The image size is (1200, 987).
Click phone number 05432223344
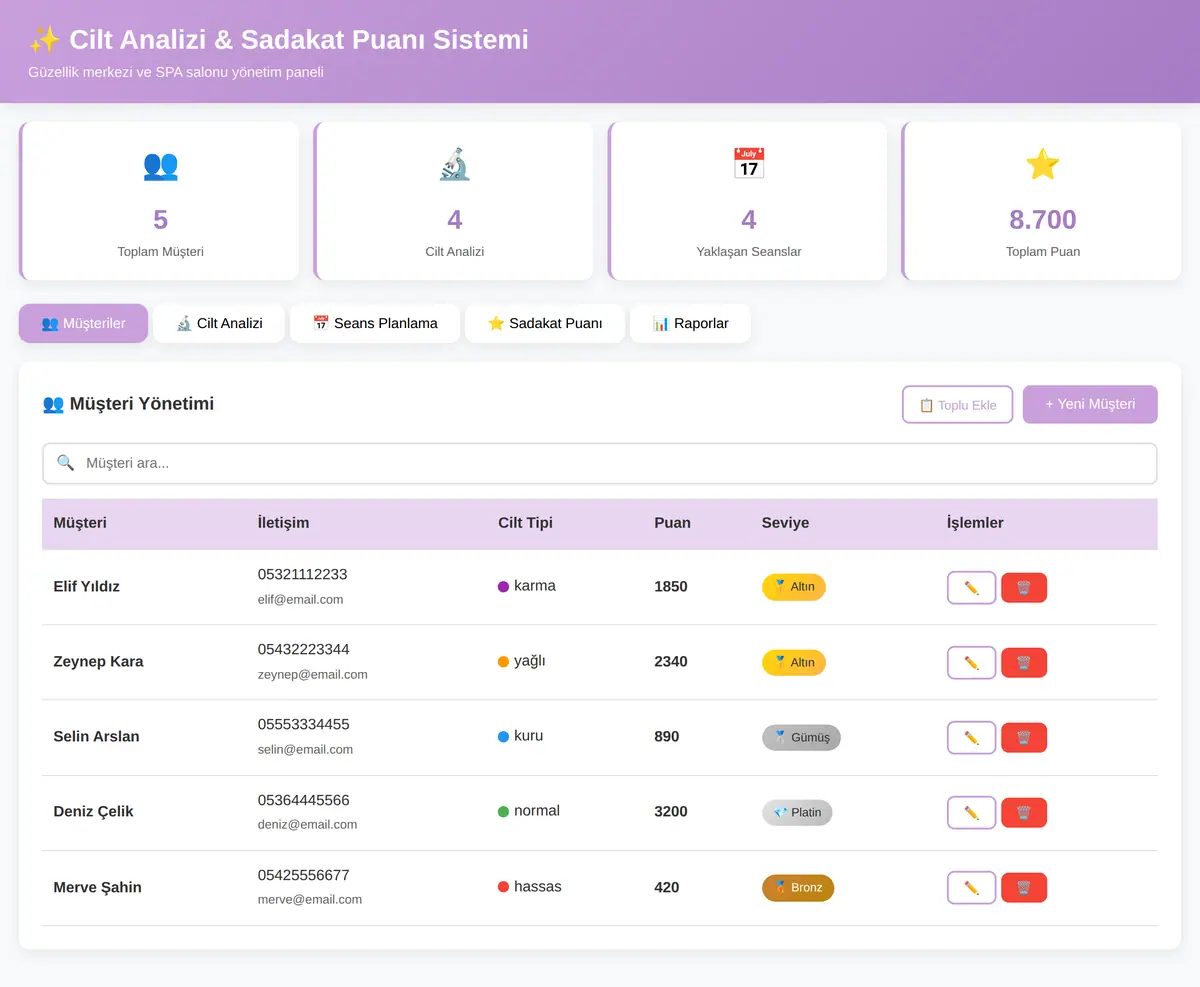pyautogui.click(x=303, y=649)
